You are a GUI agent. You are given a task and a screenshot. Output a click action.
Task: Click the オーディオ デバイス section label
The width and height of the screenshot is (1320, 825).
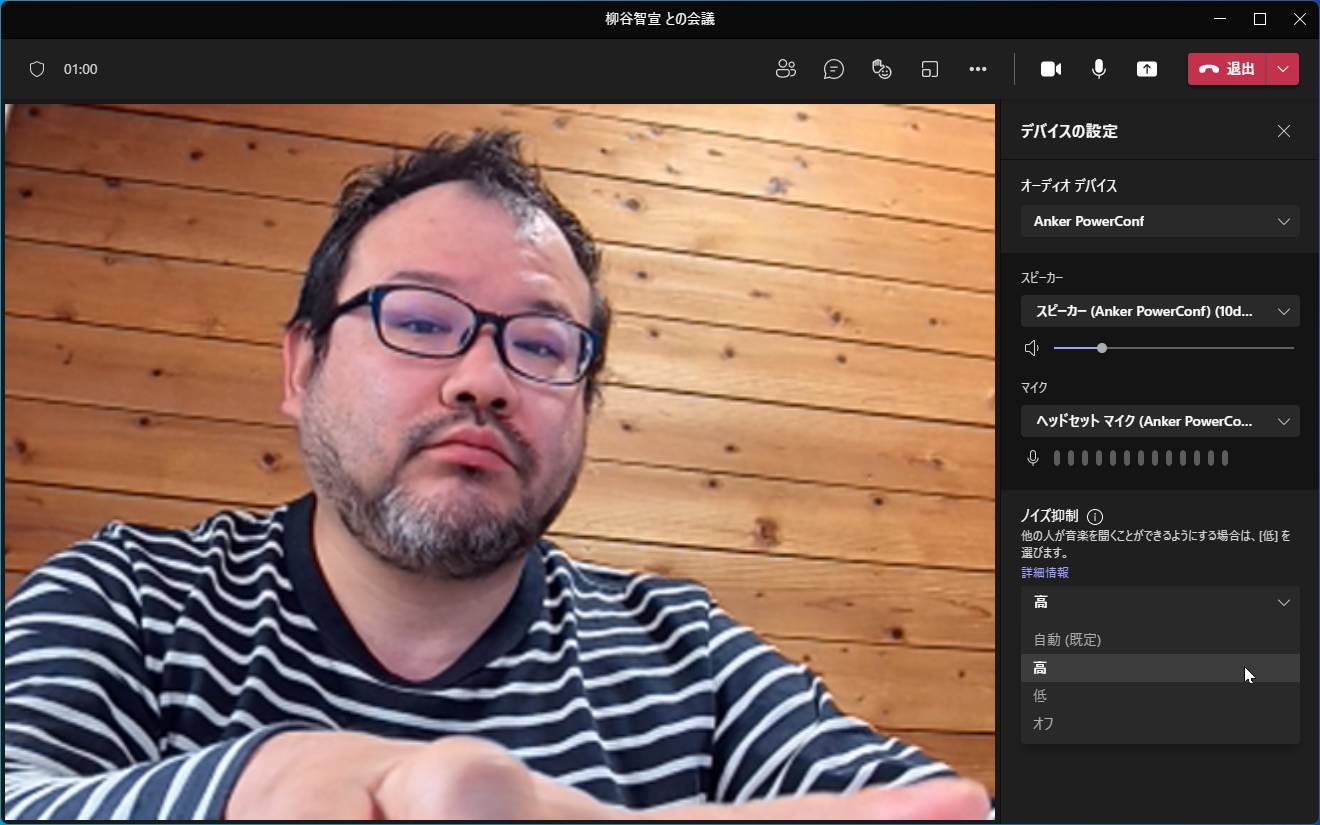[x=1069, y=186]
